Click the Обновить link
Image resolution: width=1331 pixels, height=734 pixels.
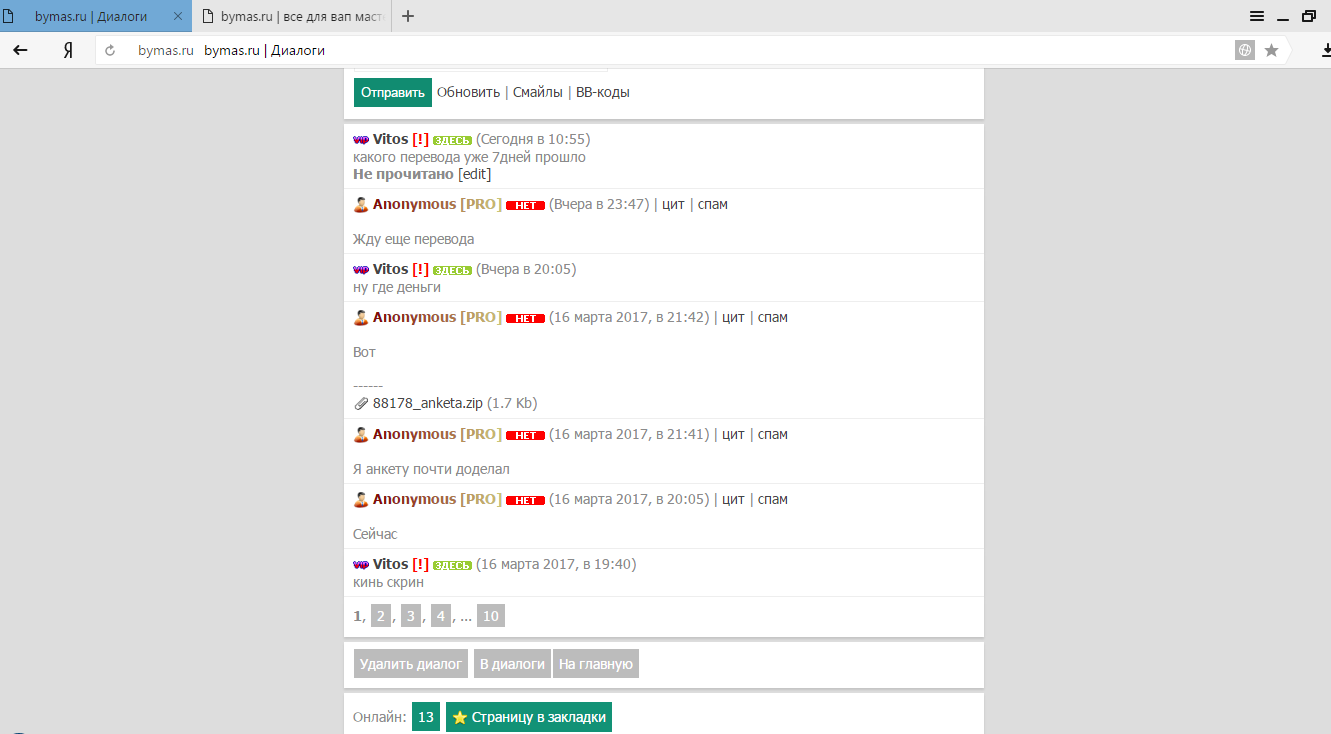click(468, 92)
